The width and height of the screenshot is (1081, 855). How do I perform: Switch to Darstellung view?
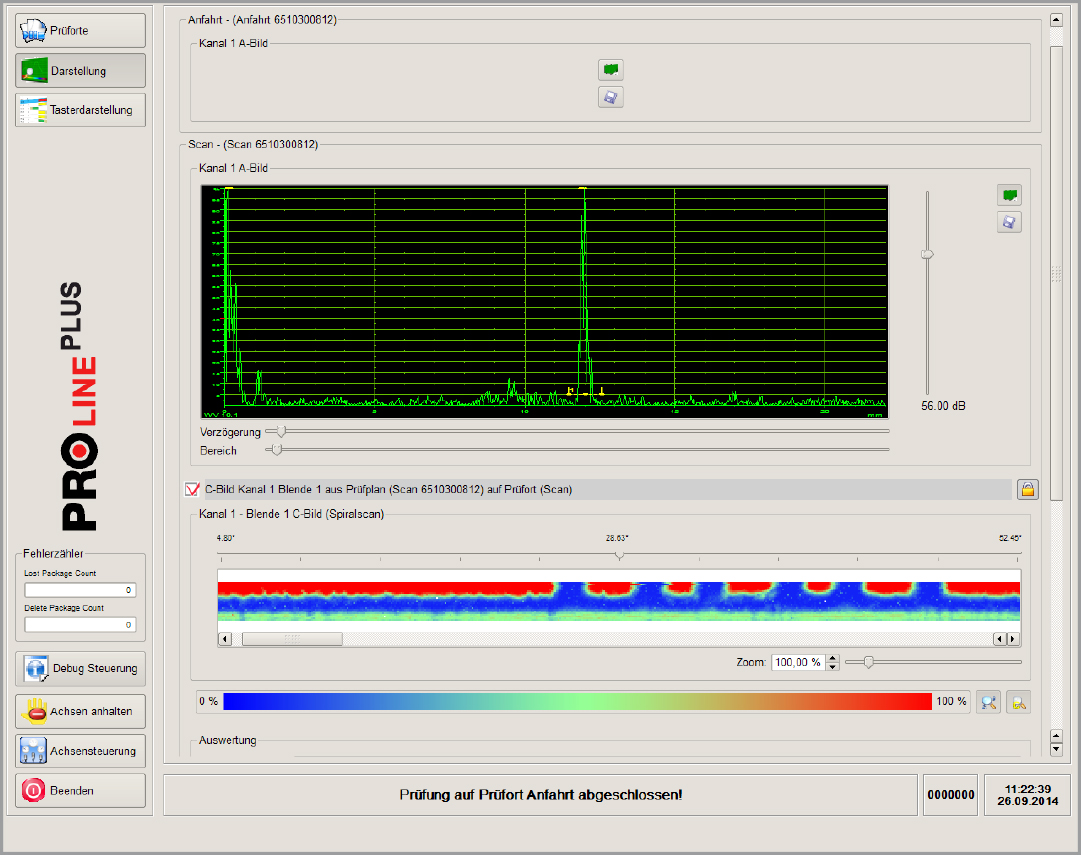point(80,70)
